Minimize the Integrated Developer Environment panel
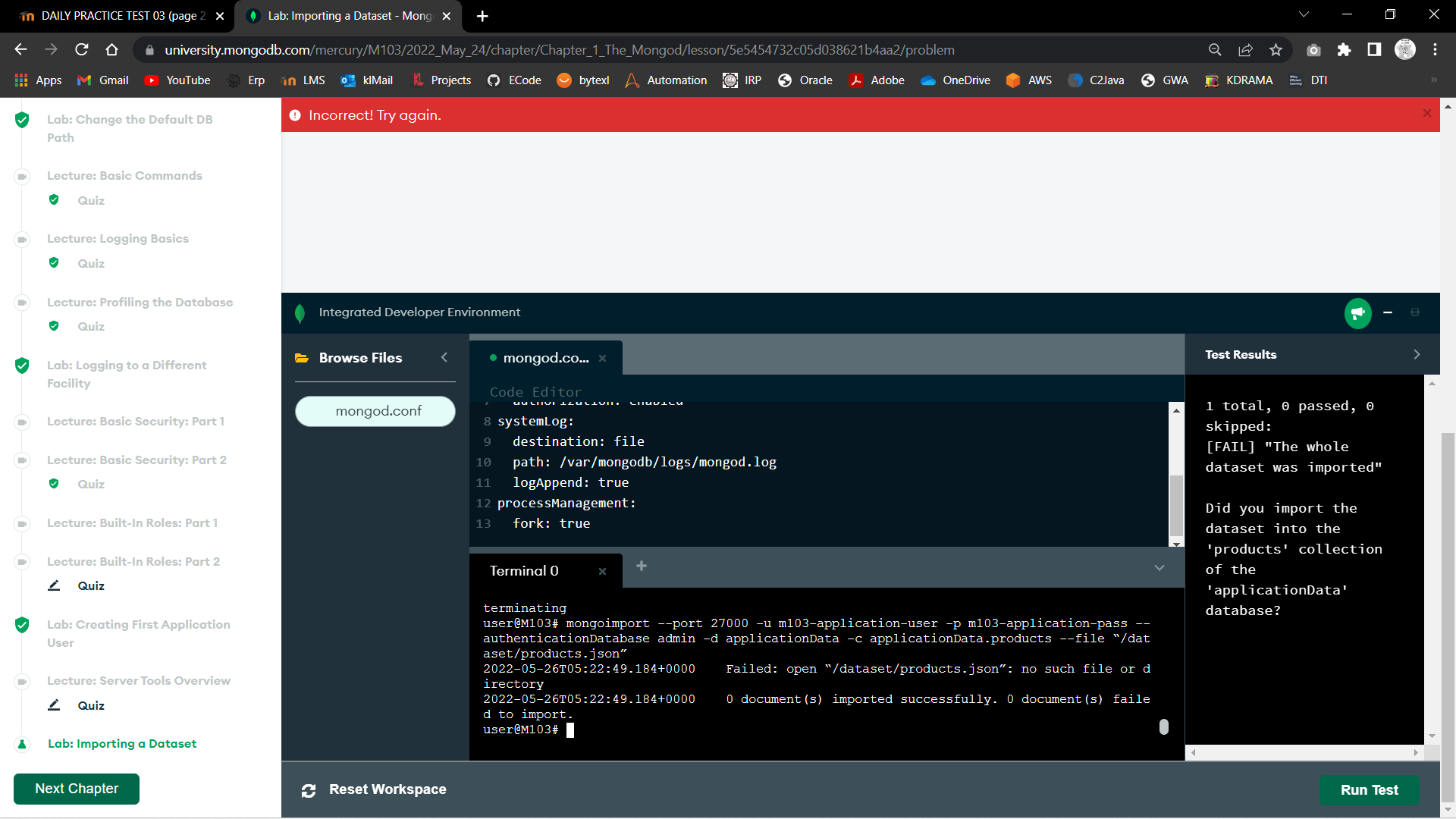Screen dimensions: 1456x819 point(1388,312)
